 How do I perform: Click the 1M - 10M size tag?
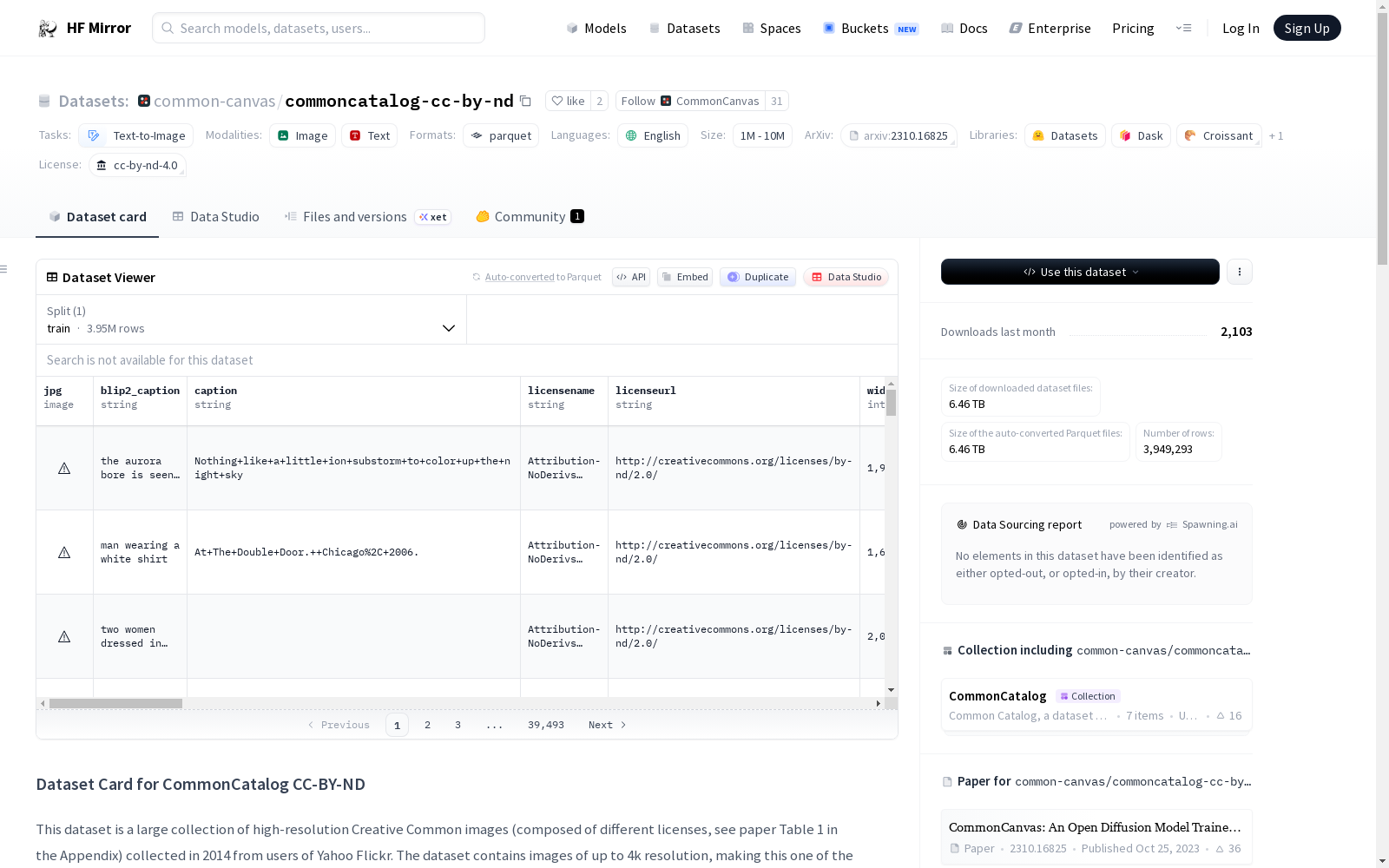762,135
